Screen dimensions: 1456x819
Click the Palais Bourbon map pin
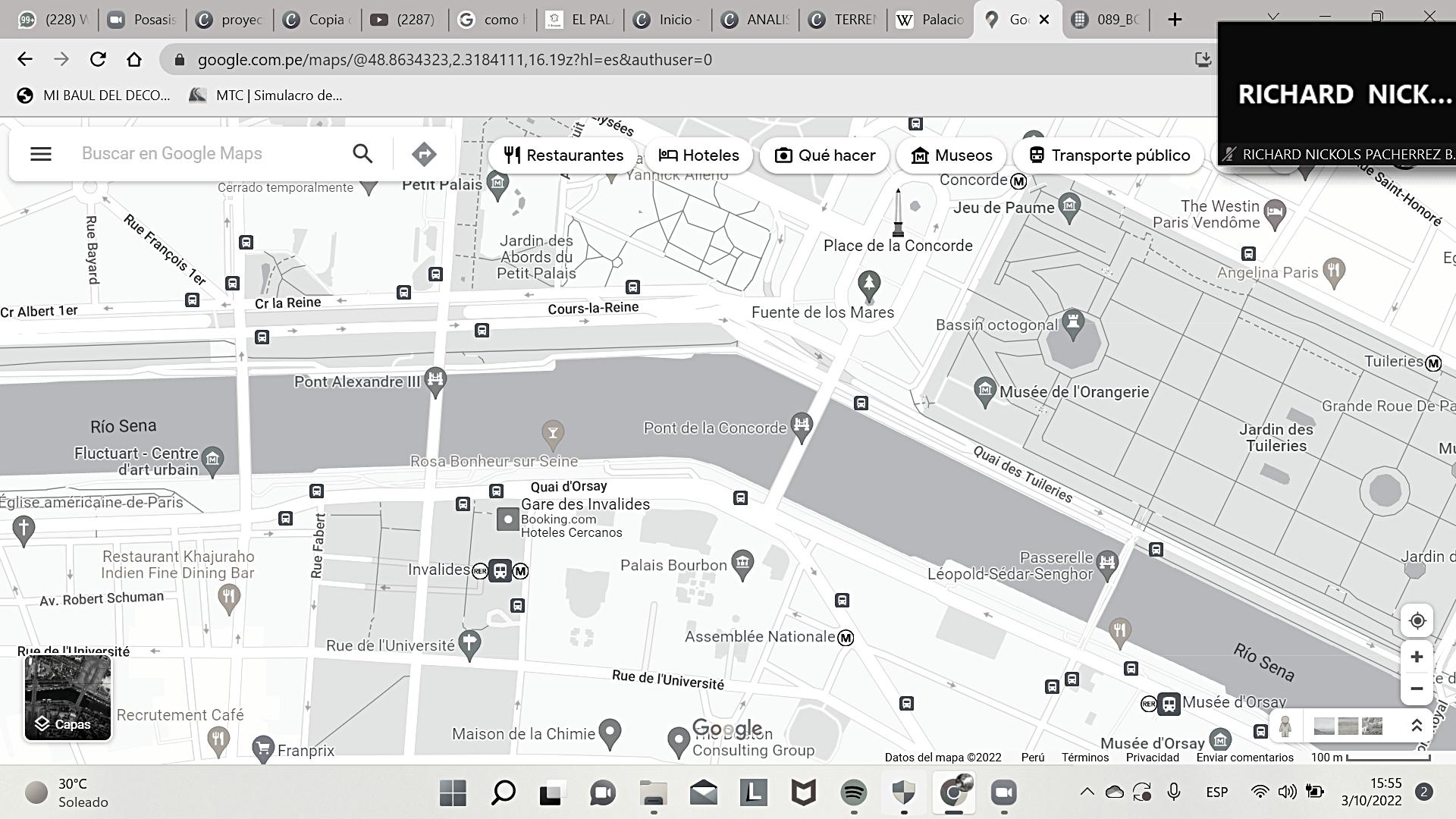point(742,563)
